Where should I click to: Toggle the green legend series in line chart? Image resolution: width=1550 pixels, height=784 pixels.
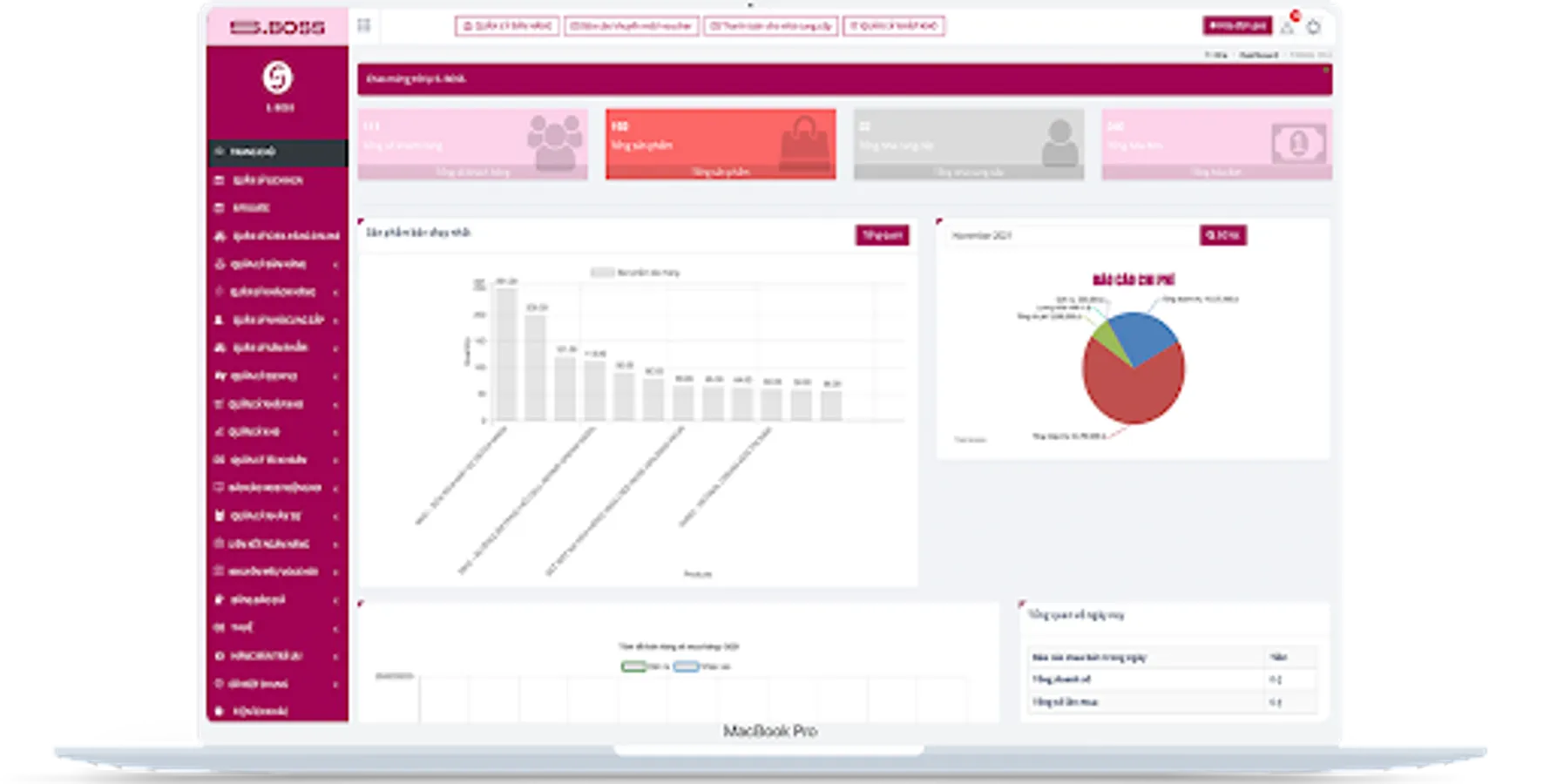[x=633, y=666]
